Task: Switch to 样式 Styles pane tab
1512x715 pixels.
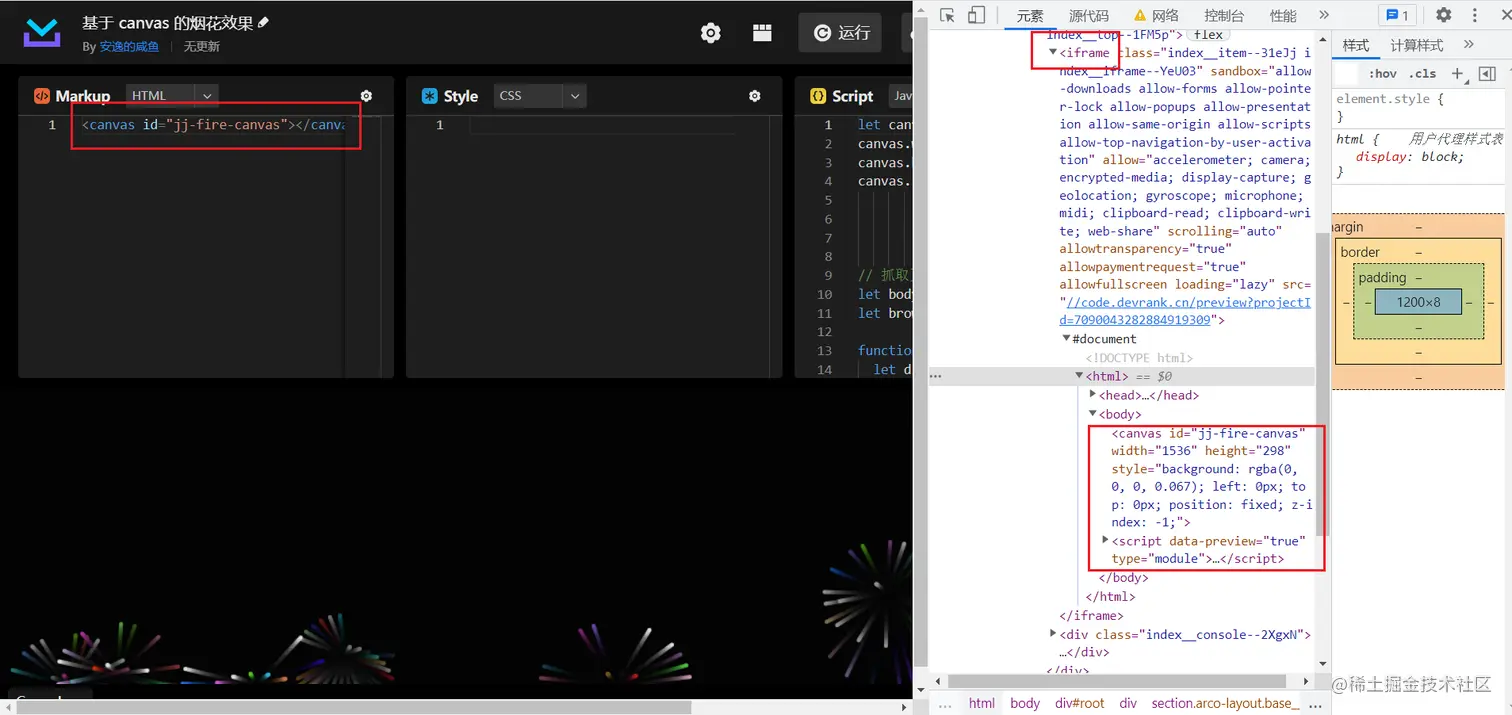Action: [1356, 45]
